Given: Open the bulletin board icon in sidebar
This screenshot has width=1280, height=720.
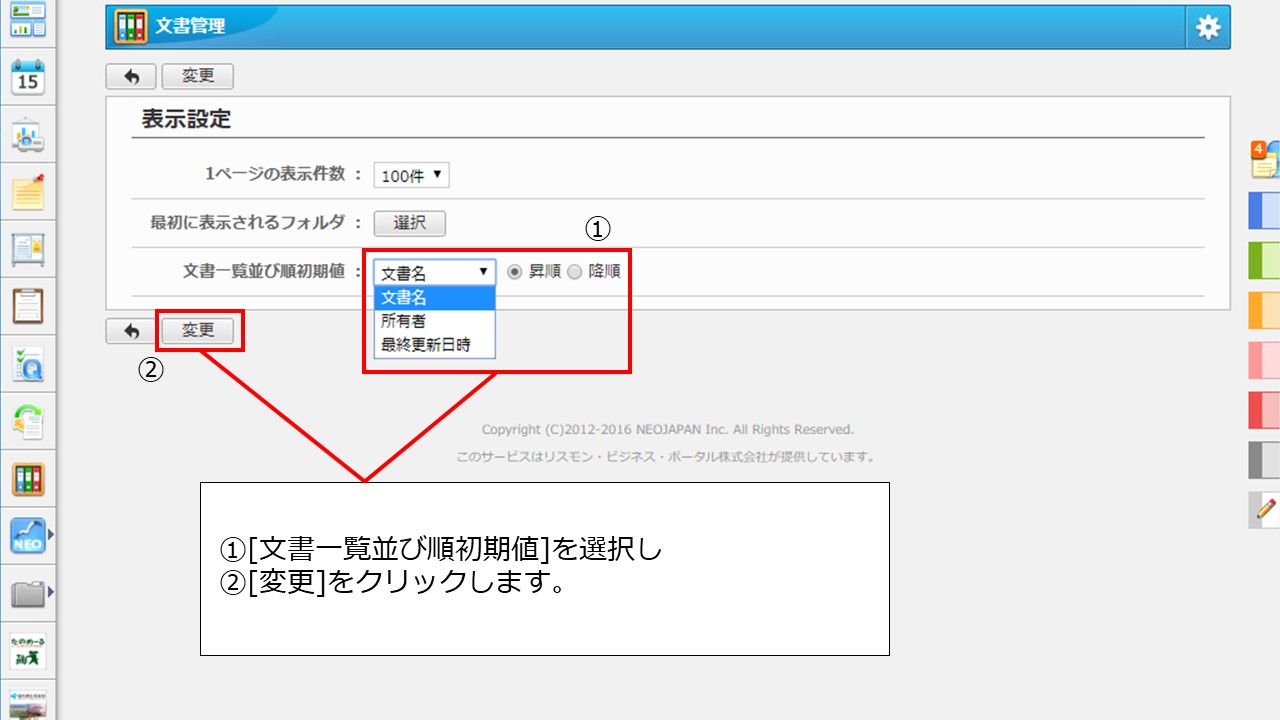Looking at the screenshot, I should pos(28,249).
